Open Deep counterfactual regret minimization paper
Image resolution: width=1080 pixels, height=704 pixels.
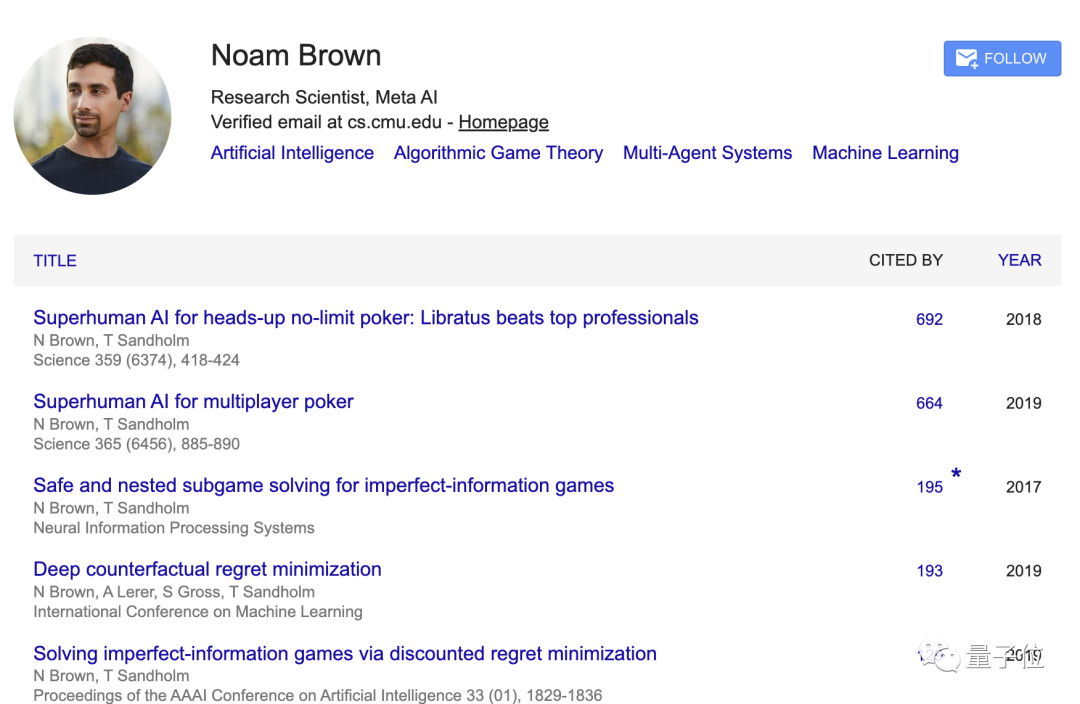(207, 570)
